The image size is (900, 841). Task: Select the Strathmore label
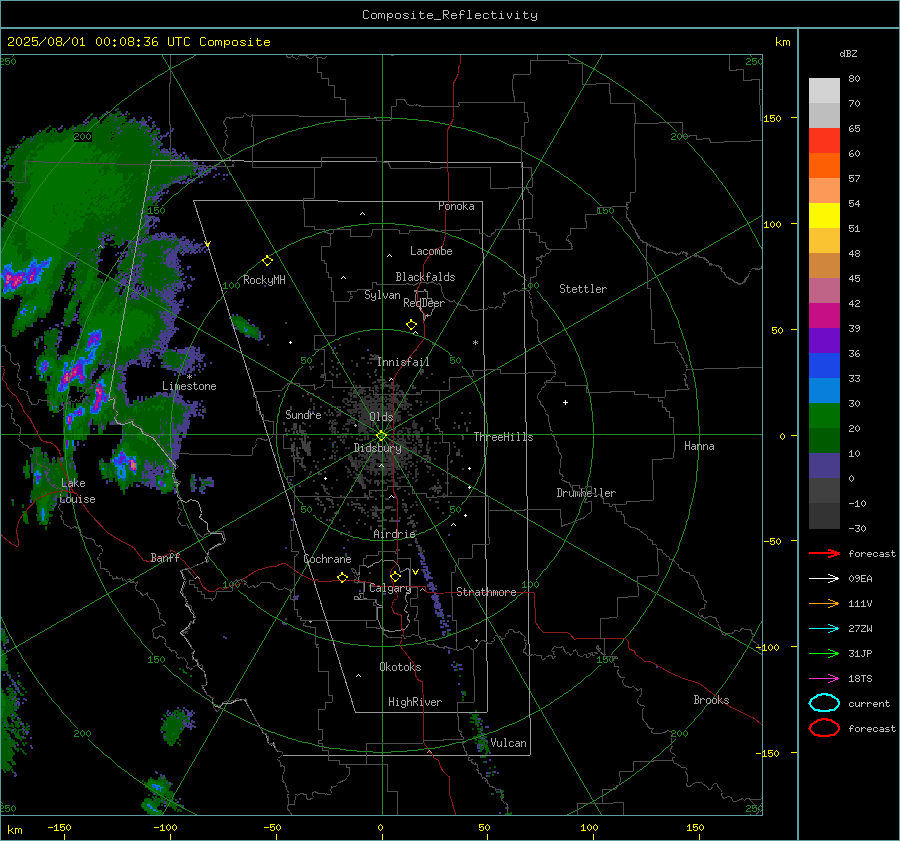(487, 592)
